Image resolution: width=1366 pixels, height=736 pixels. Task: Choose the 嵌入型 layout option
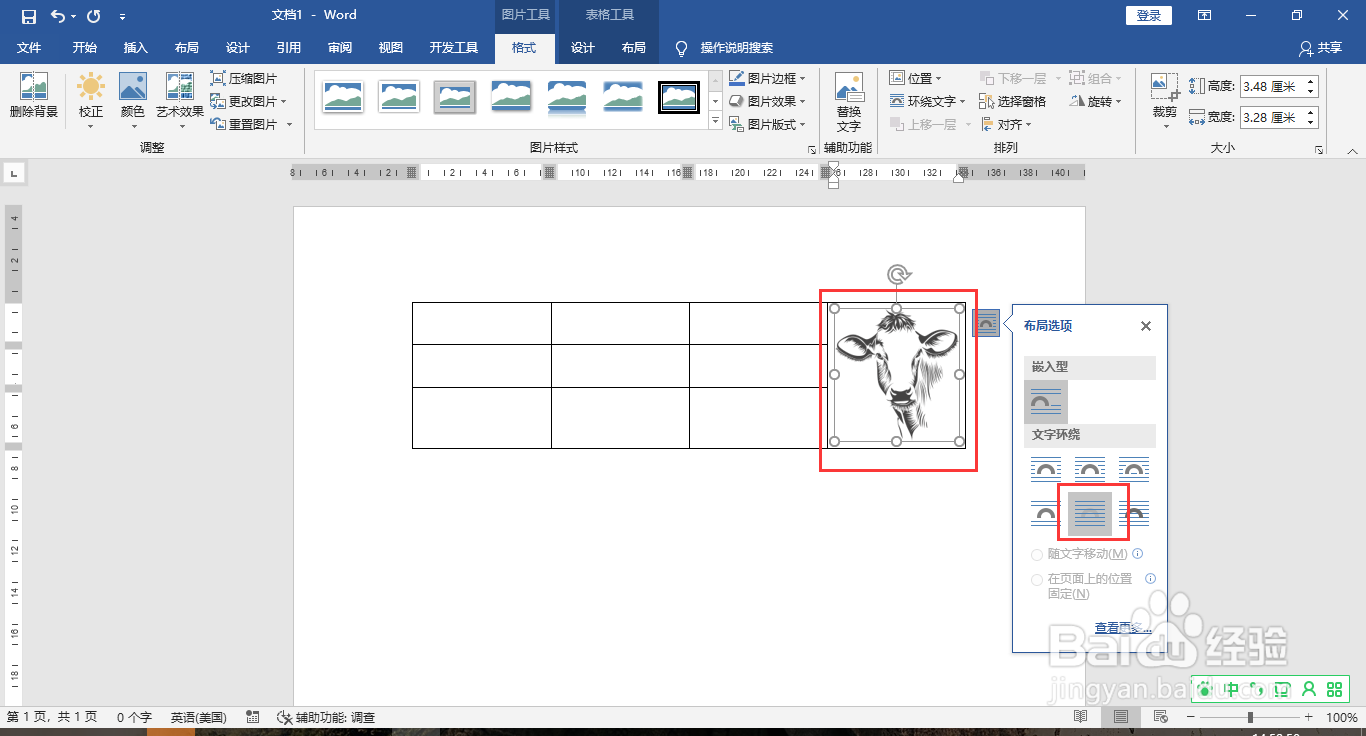1045,400
